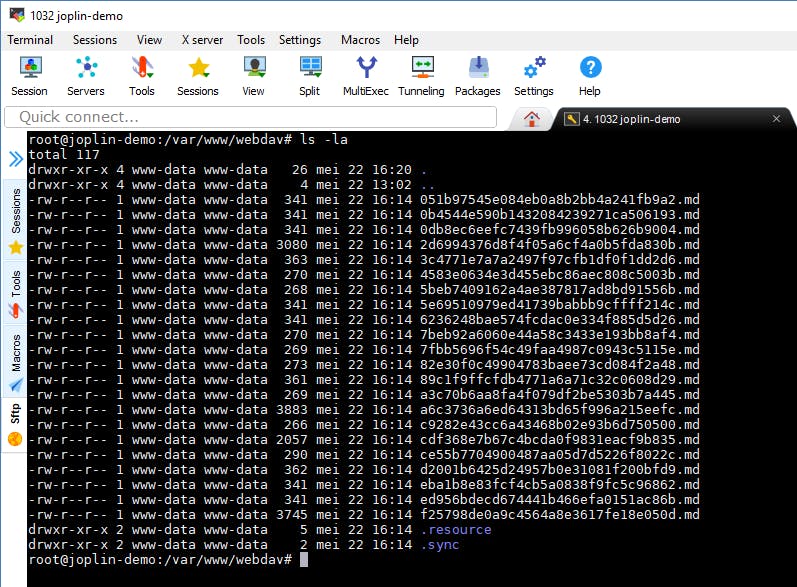Open the View menu
The width and height of the screenshot is (797, 587).
(x=149, y=40)
